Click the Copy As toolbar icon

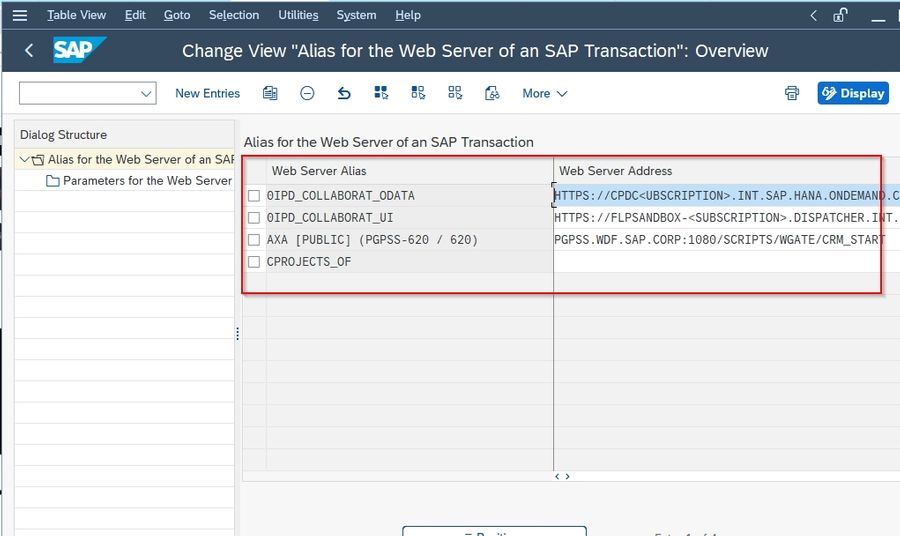click(270, 93)
